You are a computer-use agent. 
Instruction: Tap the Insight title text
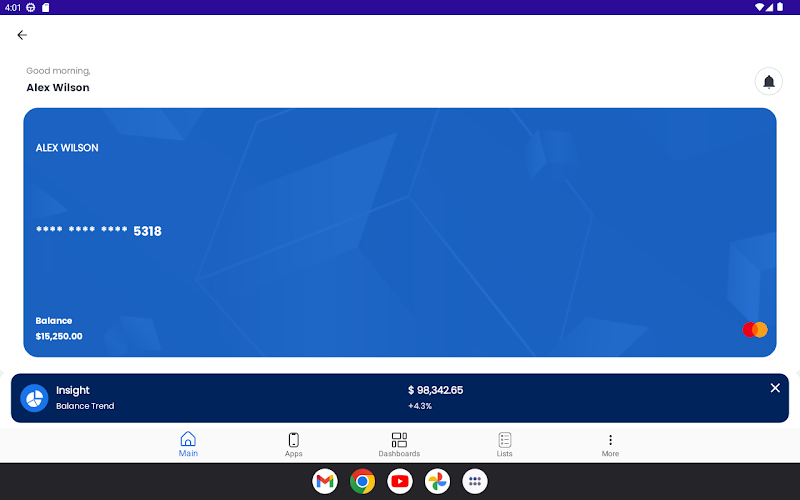pyautogui.click(x=72, y=390)
